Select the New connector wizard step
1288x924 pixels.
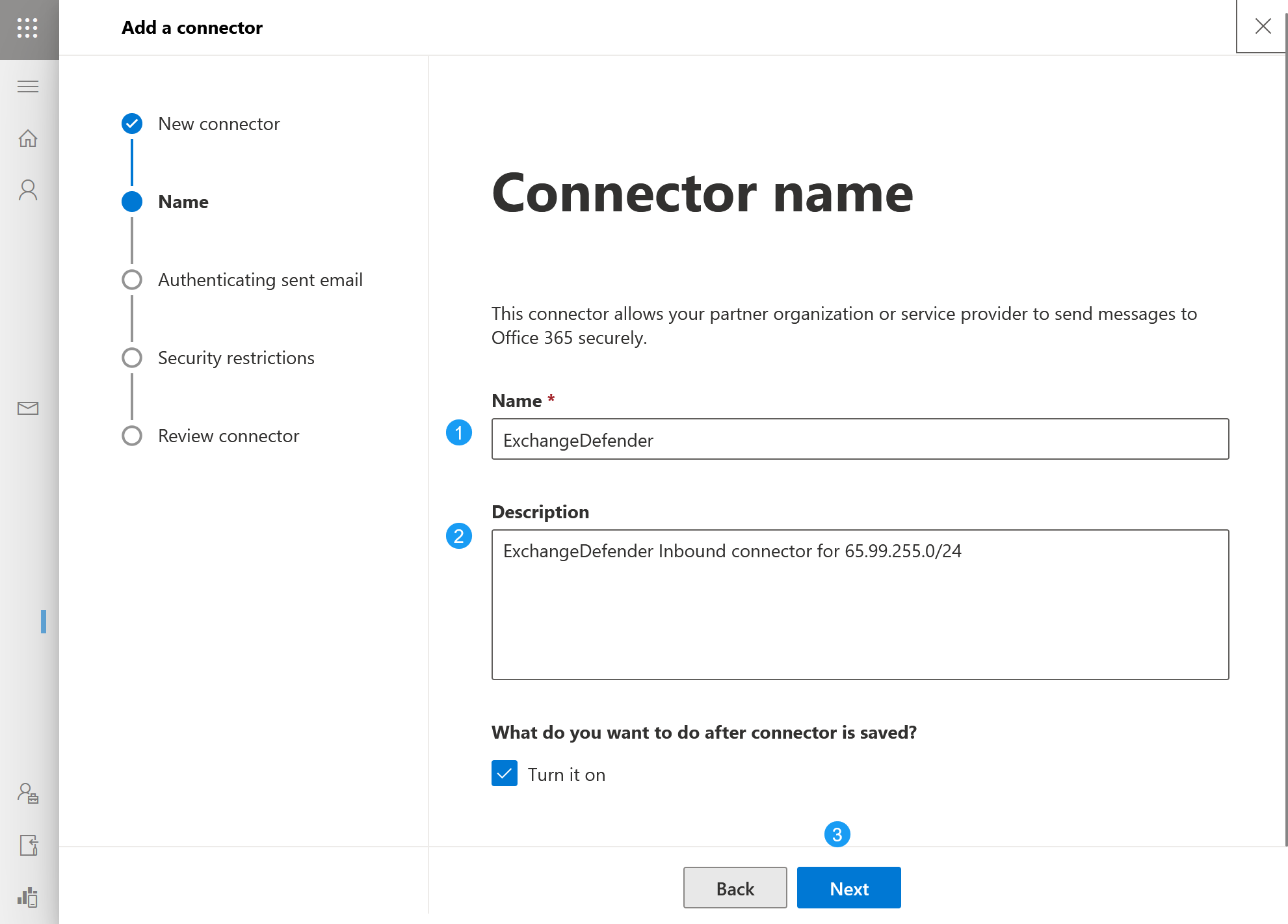pos(218,124)
